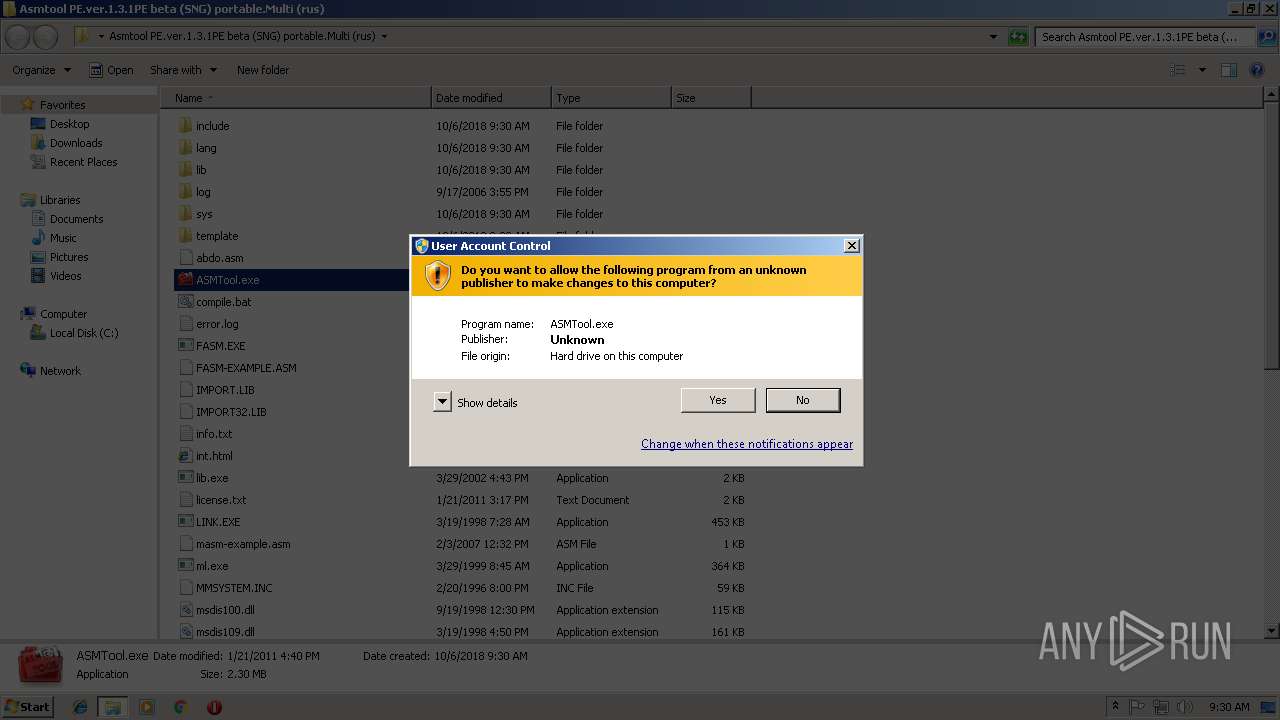Sort by the Name column header
The width and height of the screenshot is (1280, 720).
click(x=296, y=98)
